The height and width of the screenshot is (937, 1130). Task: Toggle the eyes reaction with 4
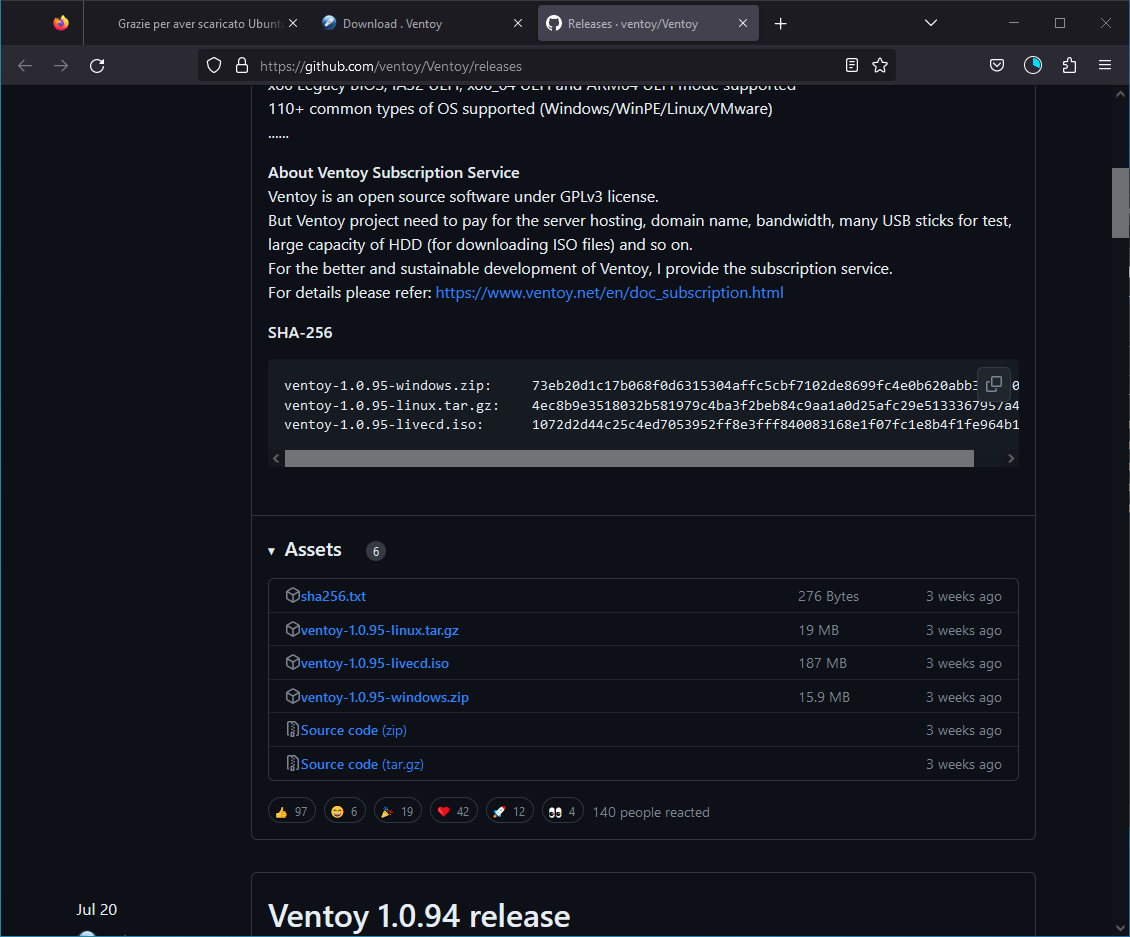pos(562,812)
